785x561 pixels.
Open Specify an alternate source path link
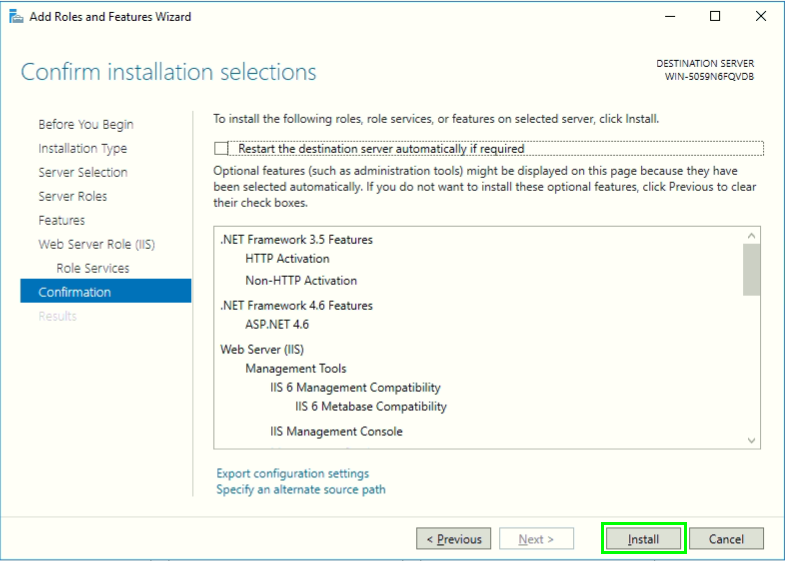click(301, 489)
